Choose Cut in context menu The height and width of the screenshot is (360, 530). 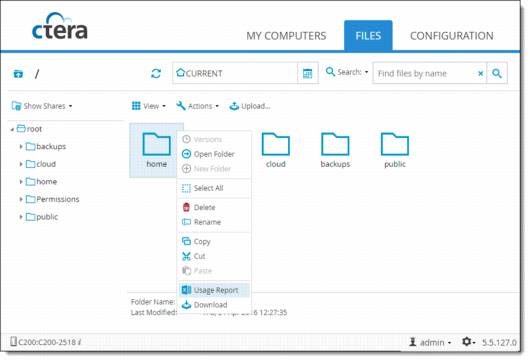pyautogui.click(x=214, y=256)
